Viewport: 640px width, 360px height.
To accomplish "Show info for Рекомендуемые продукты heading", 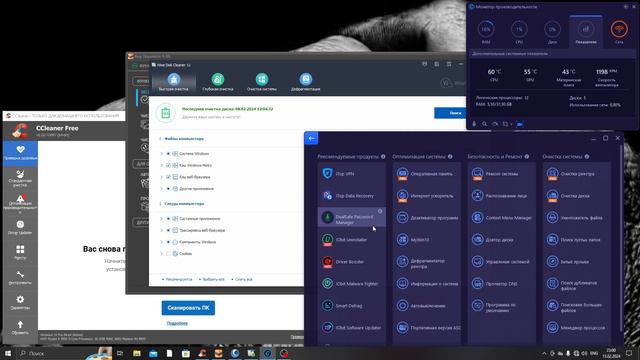I will 383,157.
